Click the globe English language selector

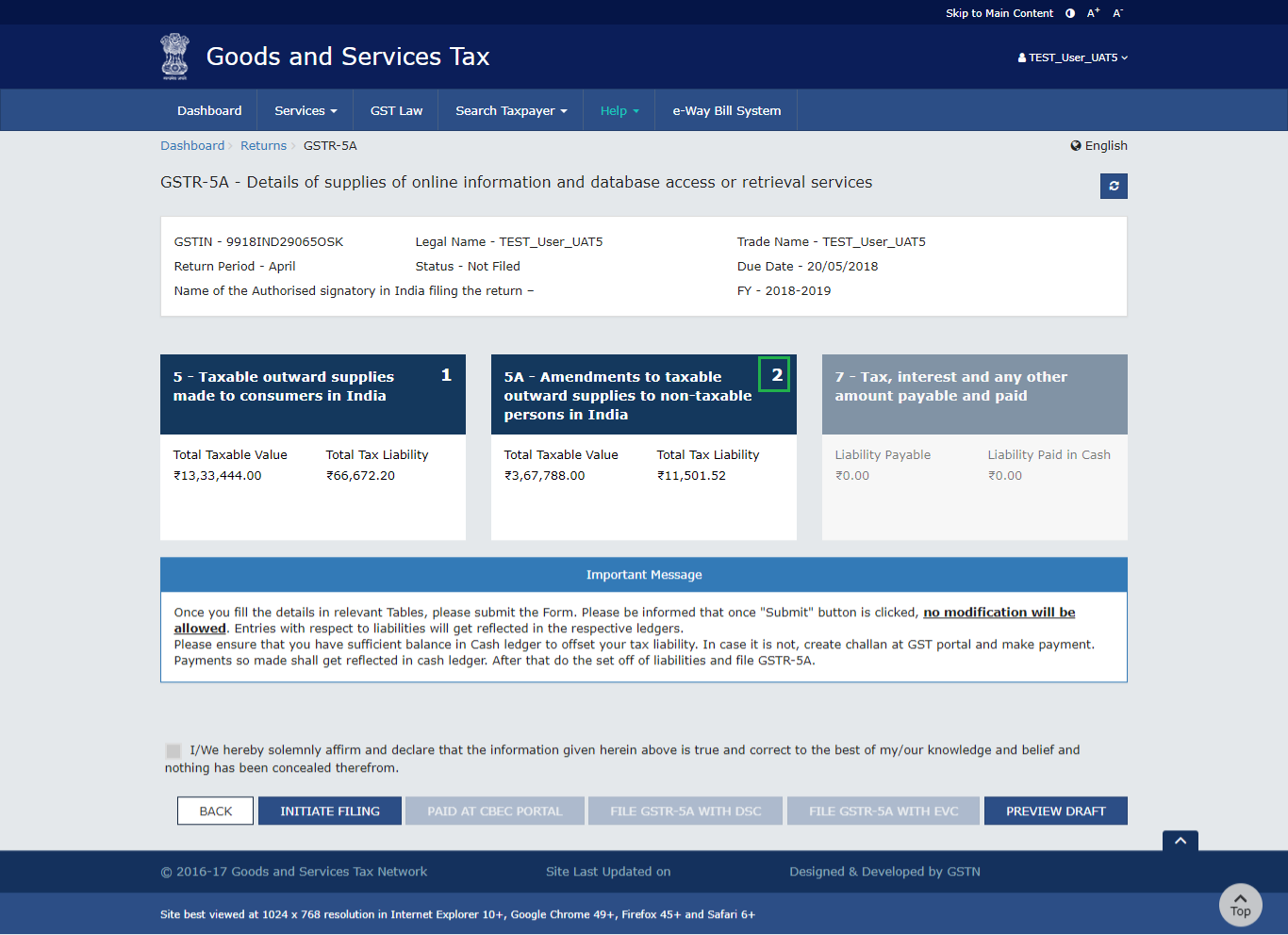coord(1098,146)
